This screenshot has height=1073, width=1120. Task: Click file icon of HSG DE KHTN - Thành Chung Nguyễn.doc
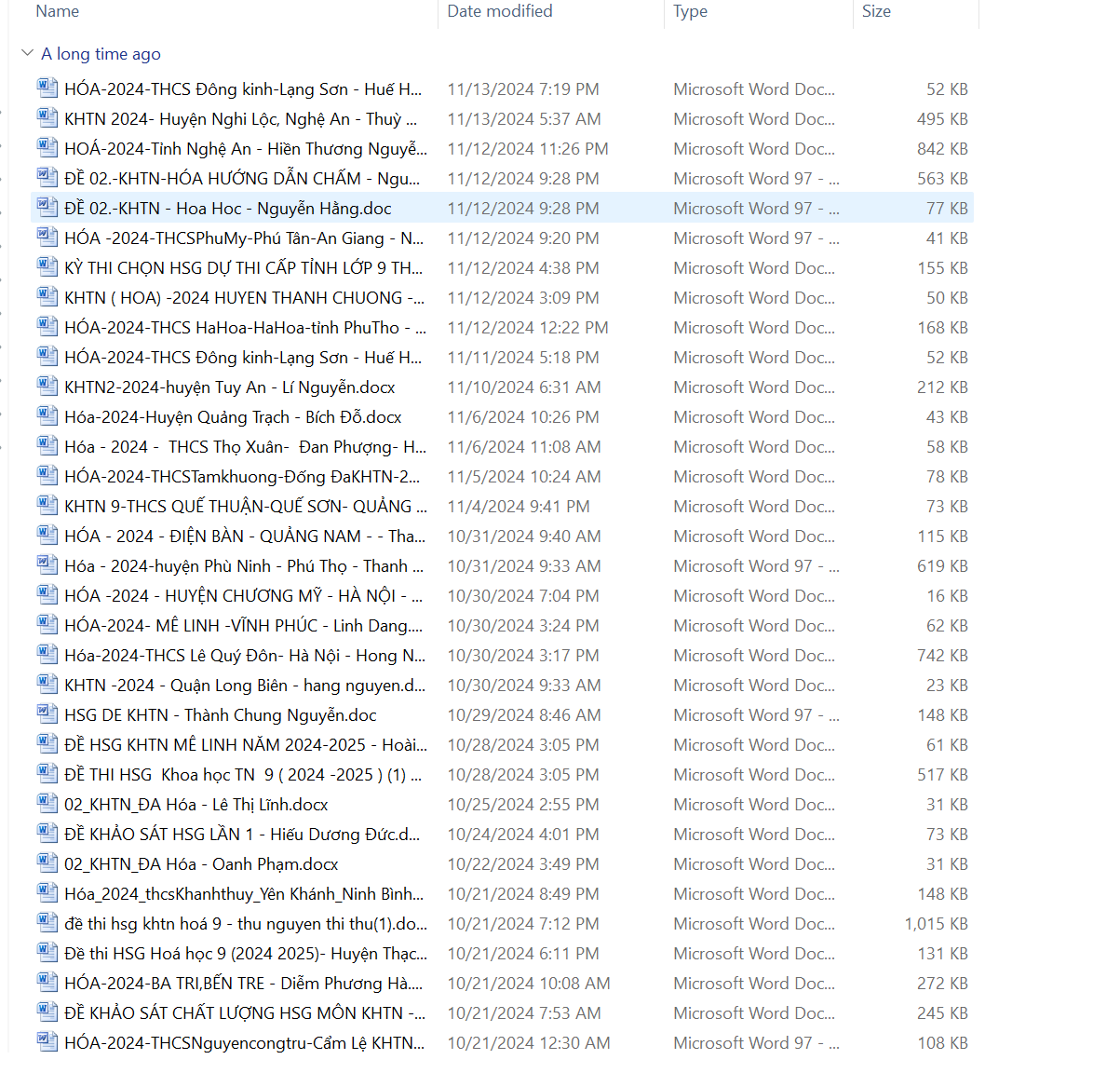[x=47, y=714]
